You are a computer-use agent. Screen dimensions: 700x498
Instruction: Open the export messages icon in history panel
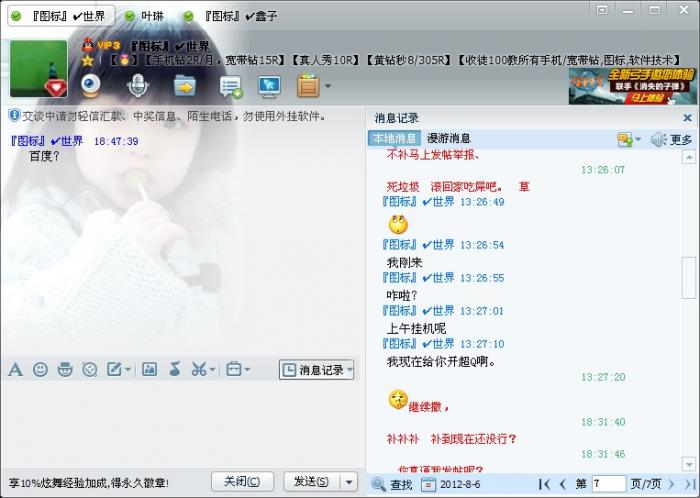(625, 140)
